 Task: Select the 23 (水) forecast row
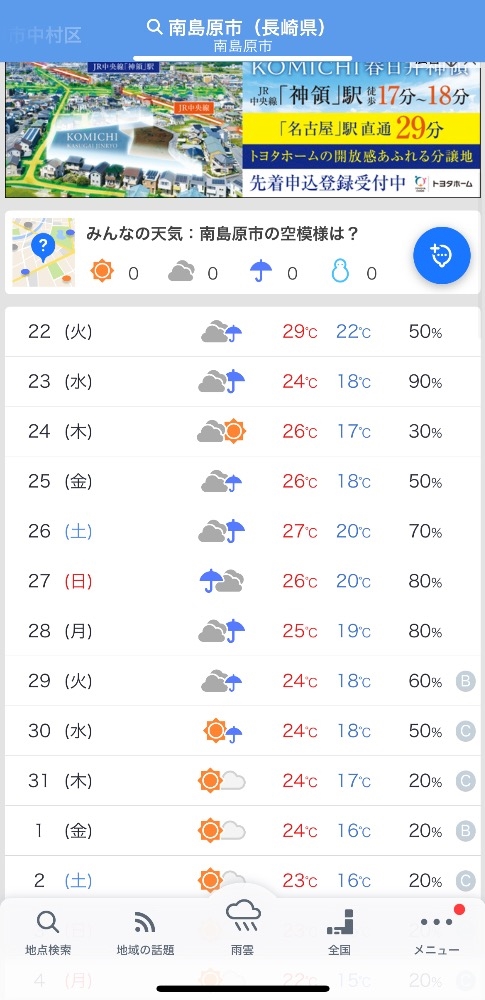[242, 381]
